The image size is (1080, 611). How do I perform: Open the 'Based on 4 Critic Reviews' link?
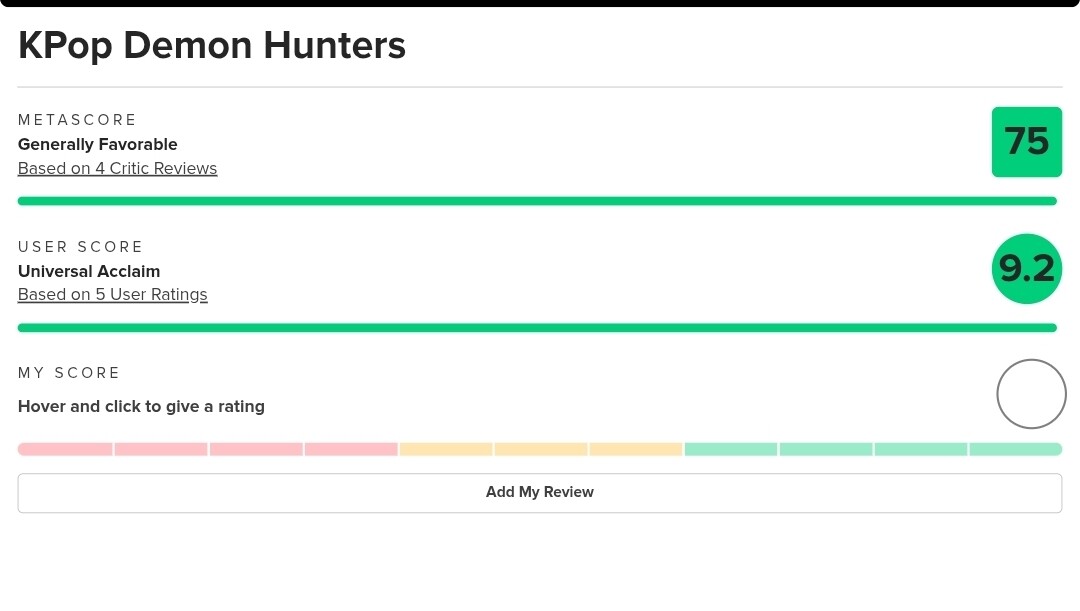117,168
